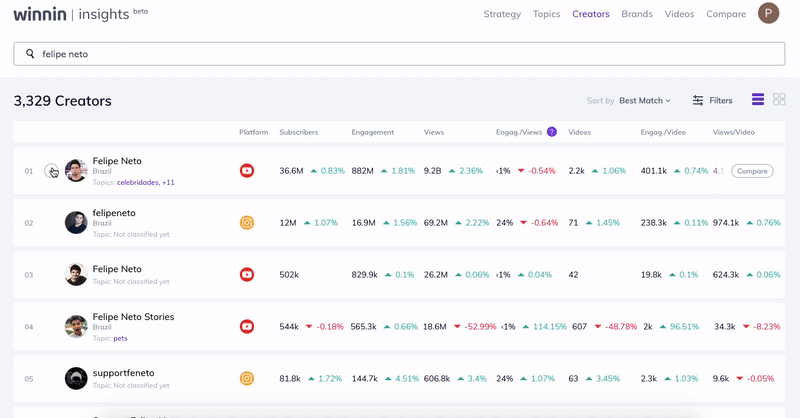The height and width of the screenshot is (418, 800).
Task: Switch to grid view layout
Action: [x=779, y=100]
